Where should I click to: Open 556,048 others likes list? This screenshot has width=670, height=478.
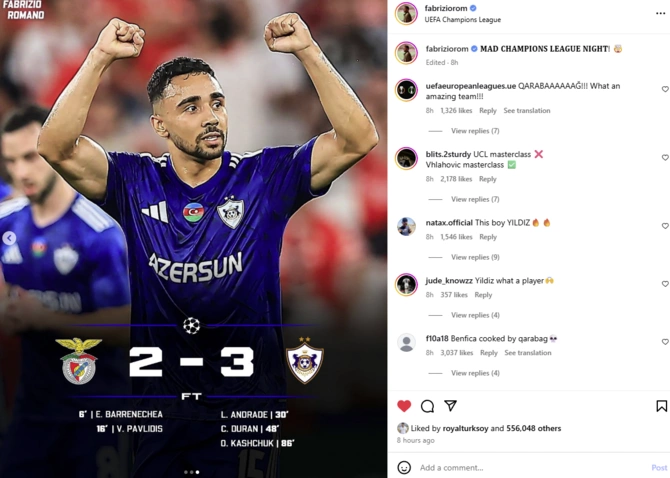click(x=533, y=428)
